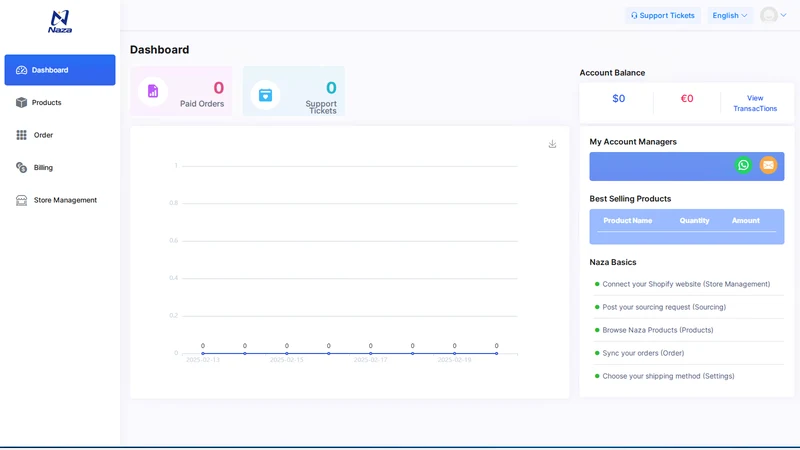Click the Naza logo
This screenshot has height=450, width=800.
(x=60, y=21)
